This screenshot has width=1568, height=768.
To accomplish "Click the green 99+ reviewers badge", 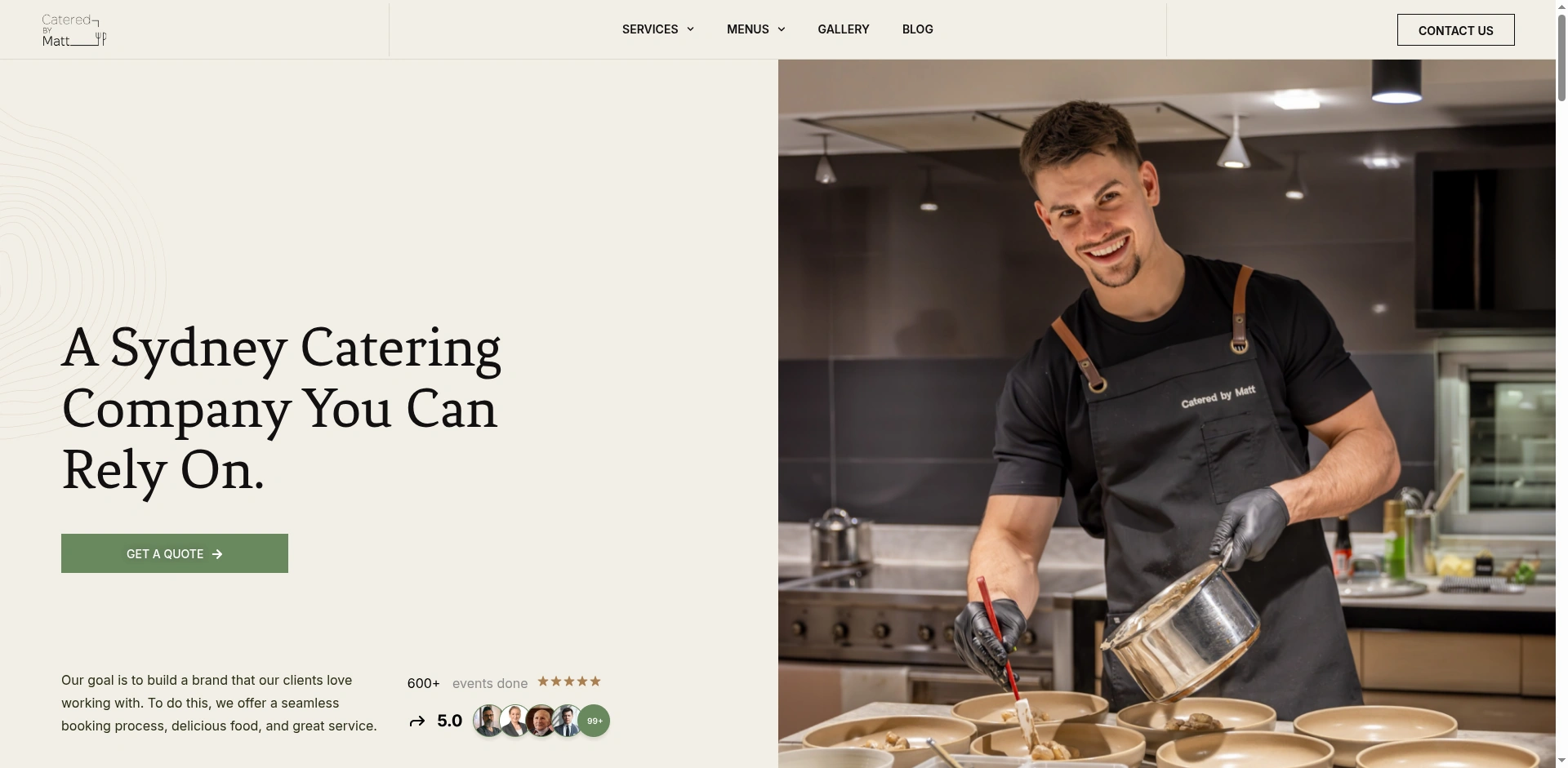I will (595, 721).
